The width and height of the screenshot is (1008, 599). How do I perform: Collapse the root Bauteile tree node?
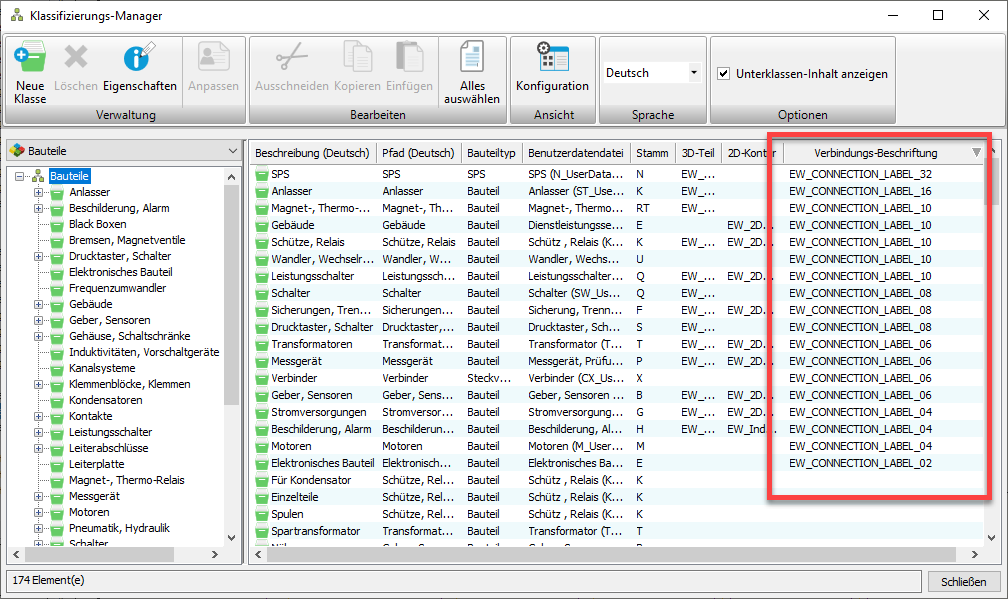coord(21,176)
